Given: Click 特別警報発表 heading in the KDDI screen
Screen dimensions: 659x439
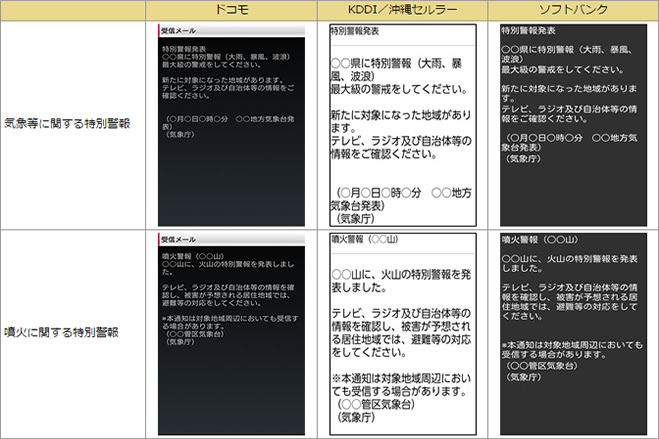Looking at the screenshot, I should [355, 31].
